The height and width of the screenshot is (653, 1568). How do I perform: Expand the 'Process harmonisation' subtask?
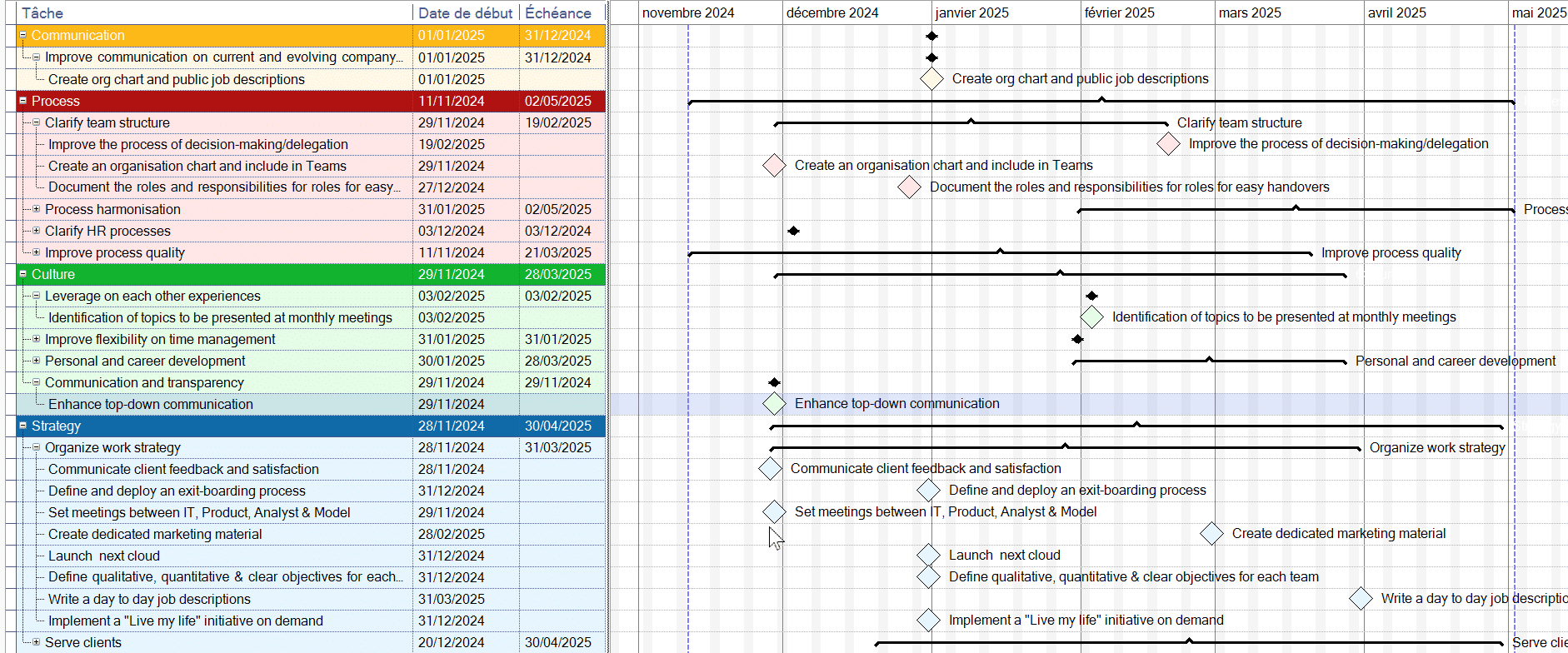36,209
